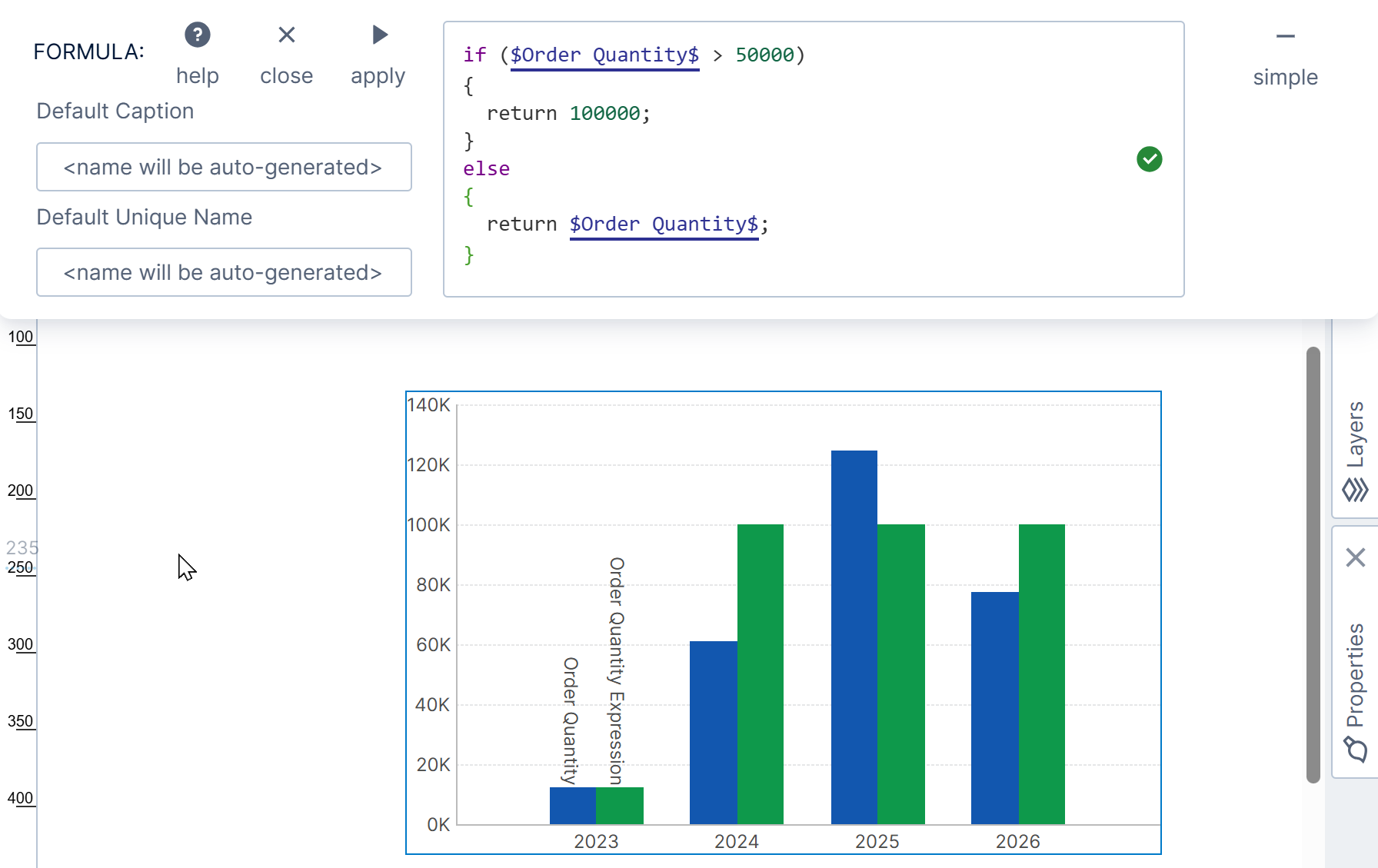Open the Layers side panel
The image size is (1378, 868).
pos(1355,451)
